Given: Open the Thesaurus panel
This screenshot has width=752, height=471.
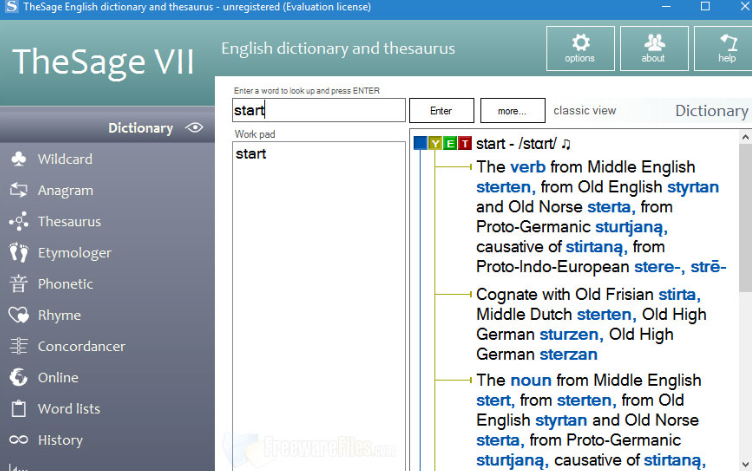Looking at the screenshot, I should 55,222.
